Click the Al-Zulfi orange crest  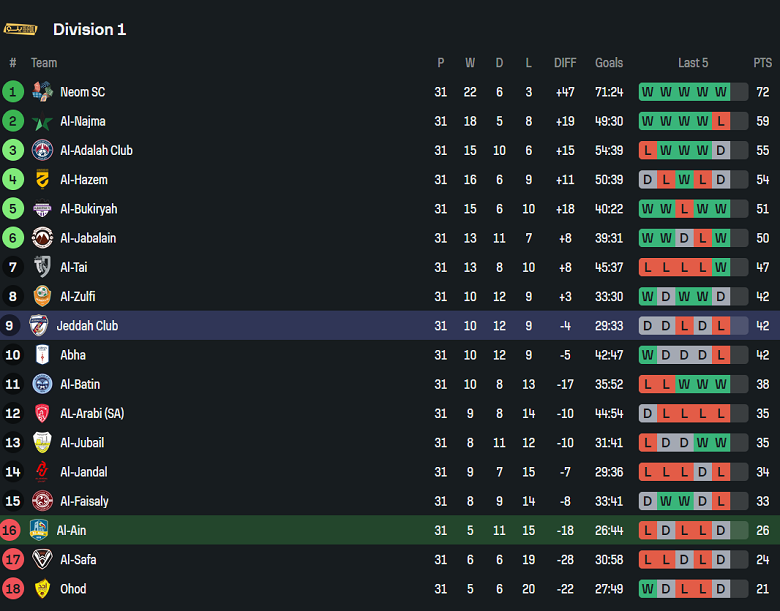tap(42, 297)
